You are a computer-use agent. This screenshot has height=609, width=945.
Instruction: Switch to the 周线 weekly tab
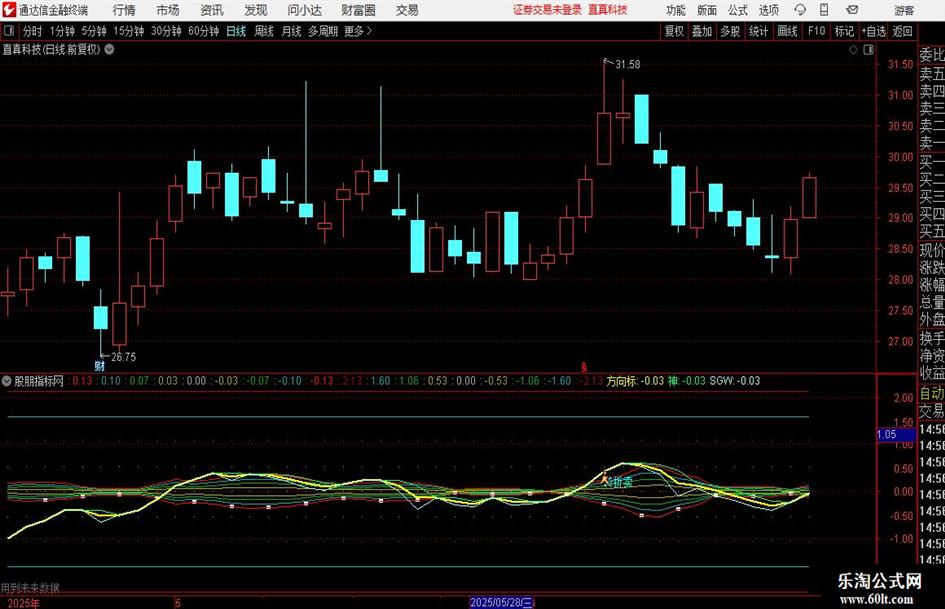pos(263,31)
